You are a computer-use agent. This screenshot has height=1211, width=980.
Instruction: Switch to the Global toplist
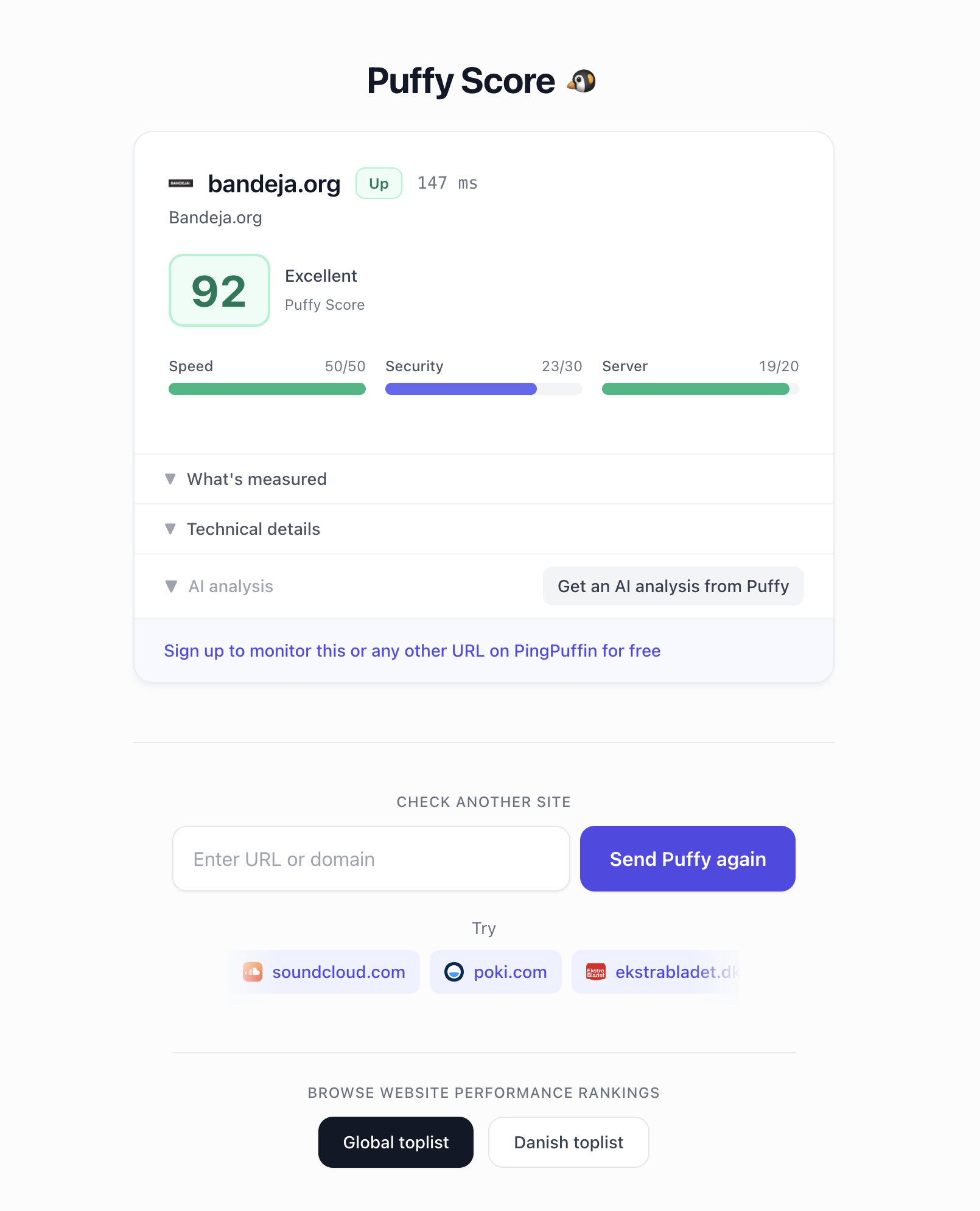(x=396, y=1142)
